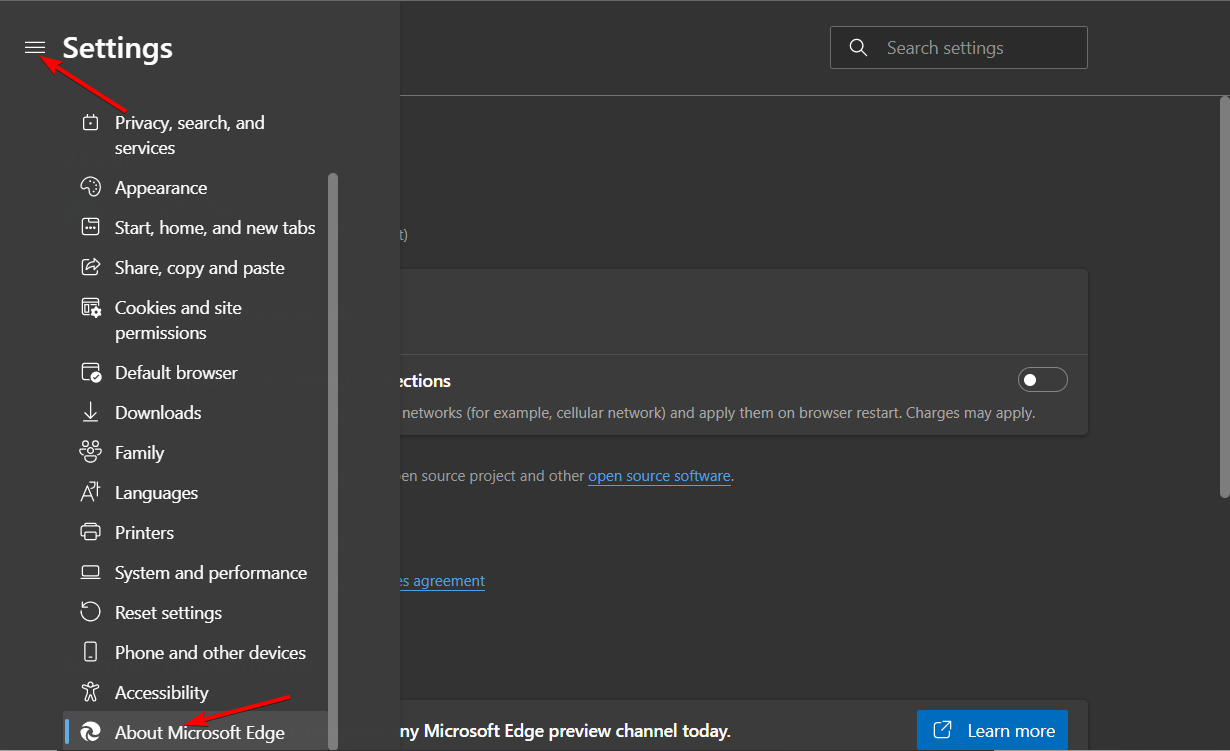Click the Share, copy and paste icon

[x=90, y=268]
